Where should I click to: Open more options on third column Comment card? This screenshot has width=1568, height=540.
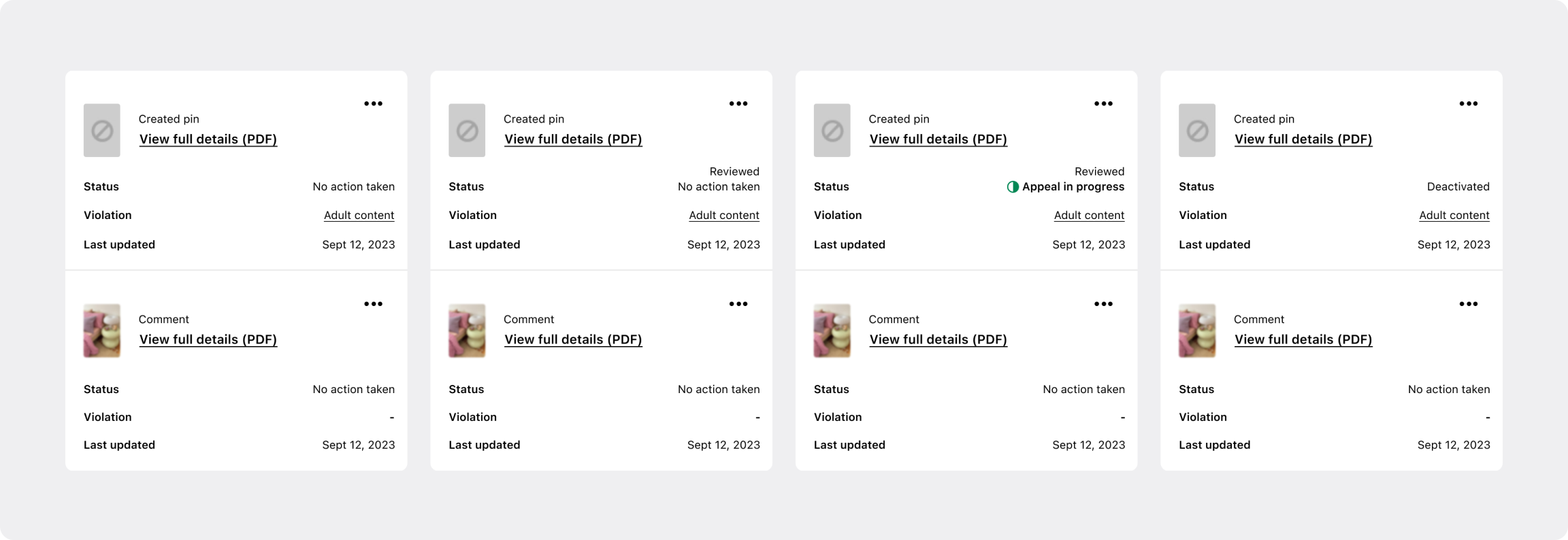[x=1103, y=304]
